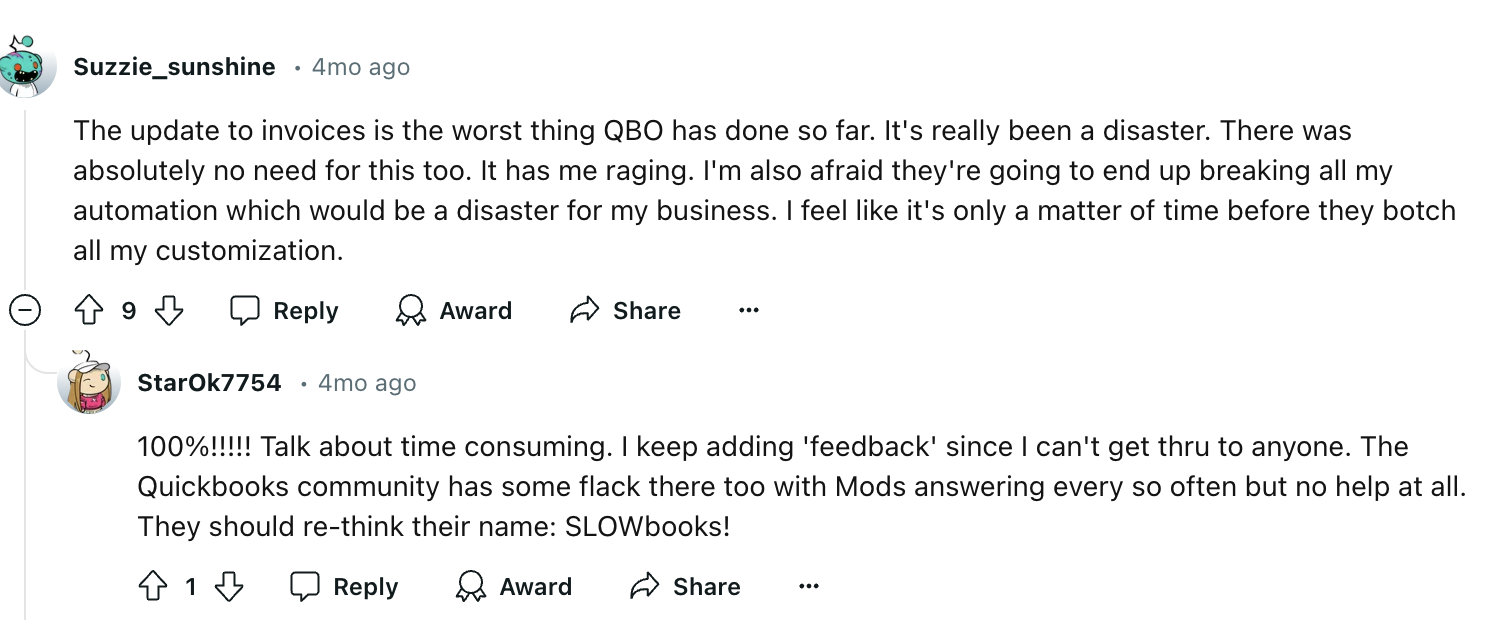Upvote StarOk7754's reply
This screenshot has width=1510, height=620.
(153, 587)
